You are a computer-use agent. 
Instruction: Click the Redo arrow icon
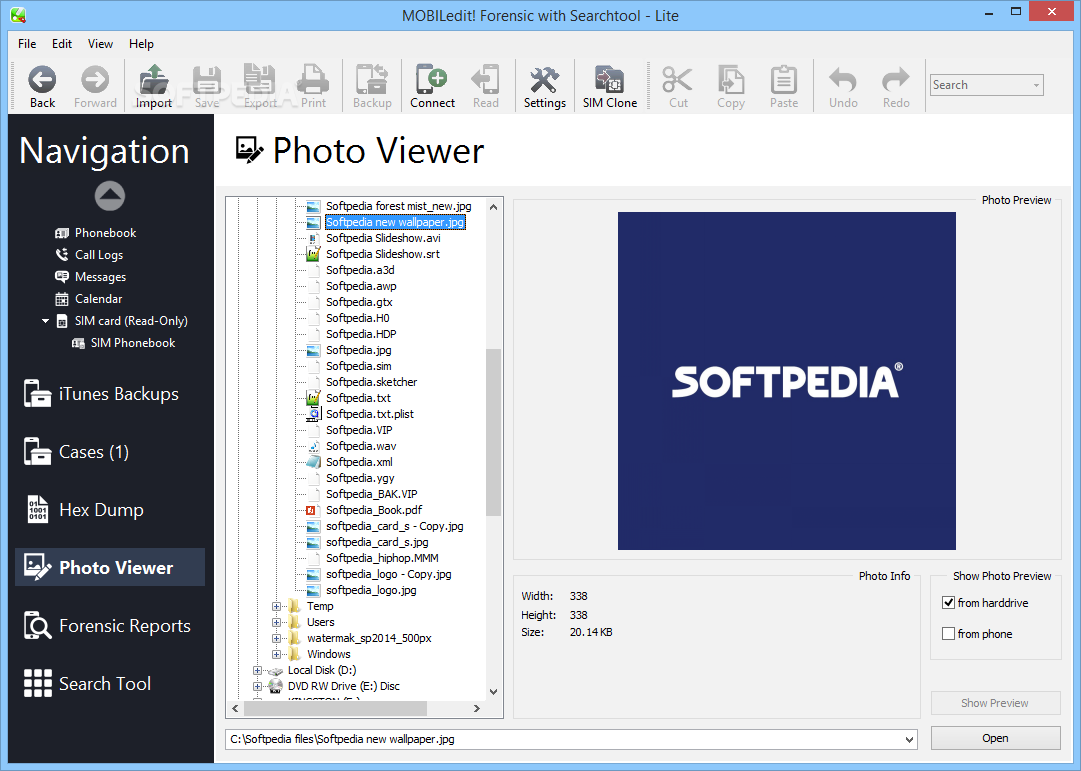896,80
